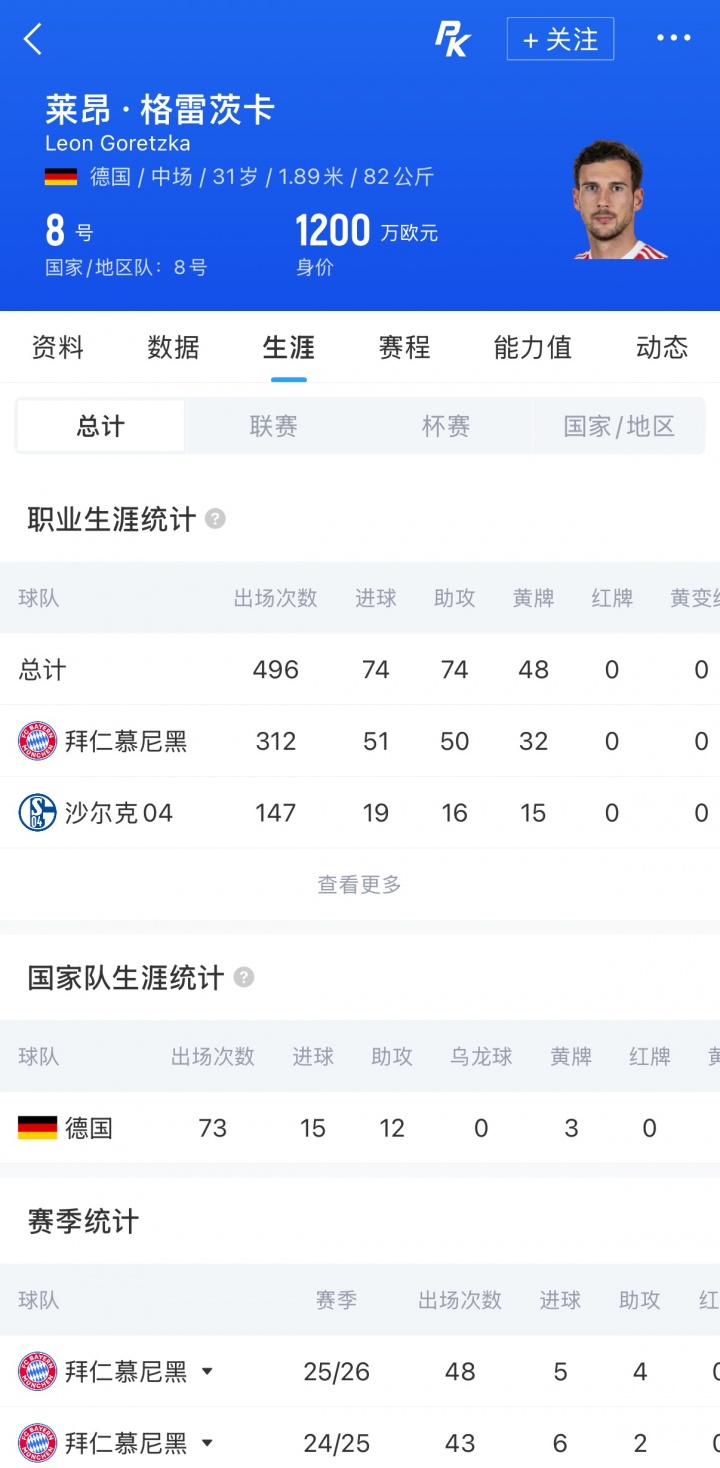Tap the back arrow icon
The height and width of the screenshot is (1468, 720).
pyautogui.click(x=33, y=39)
